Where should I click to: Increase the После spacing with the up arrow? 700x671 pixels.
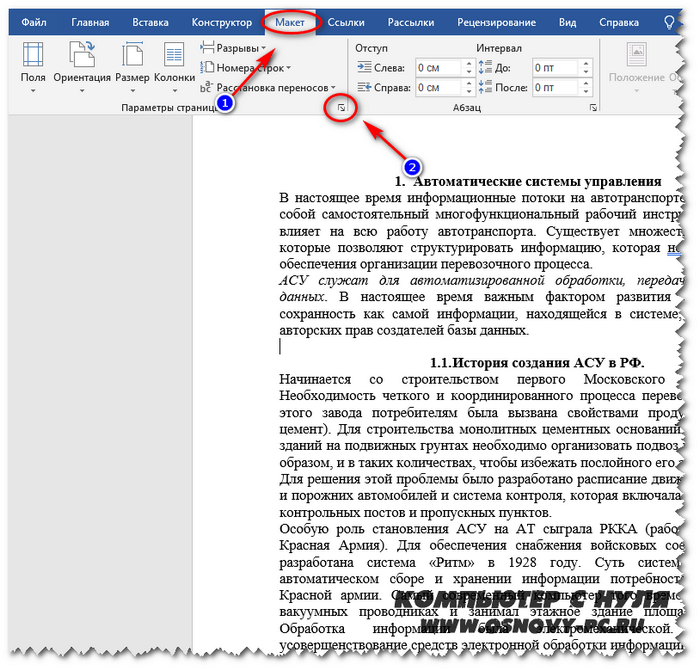point(588,84)
